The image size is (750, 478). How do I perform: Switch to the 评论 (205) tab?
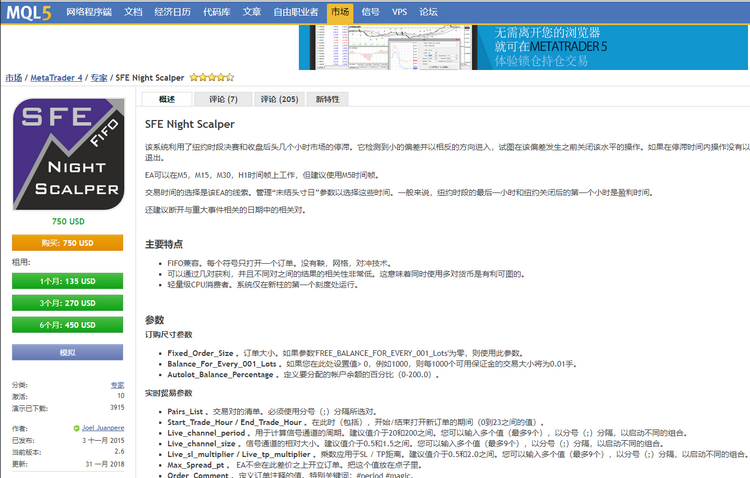click(279, 99)
